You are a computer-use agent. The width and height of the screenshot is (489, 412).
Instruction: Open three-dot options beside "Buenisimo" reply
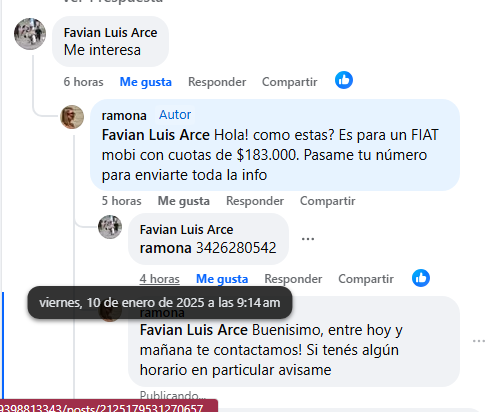tap(479, 341)
